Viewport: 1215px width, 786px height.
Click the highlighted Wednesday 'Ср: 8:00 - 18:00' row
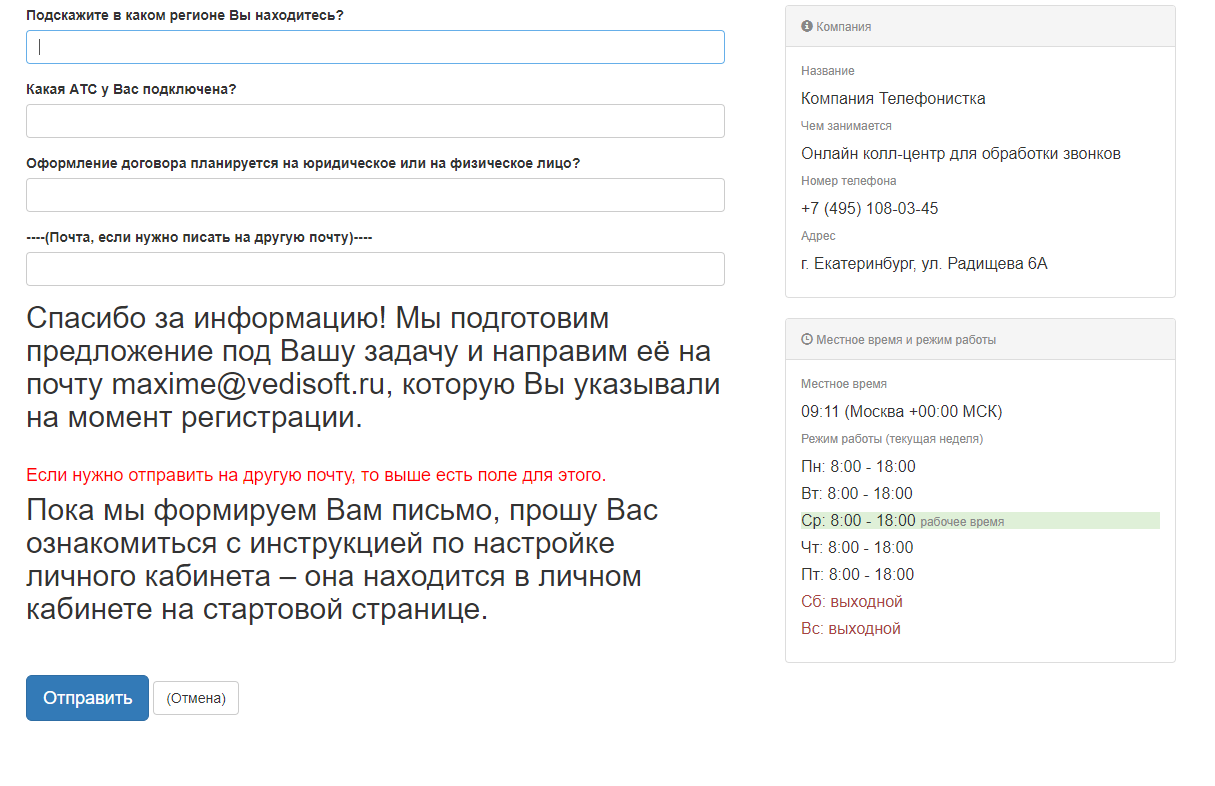pyautogui.click(x=858, y=521)
